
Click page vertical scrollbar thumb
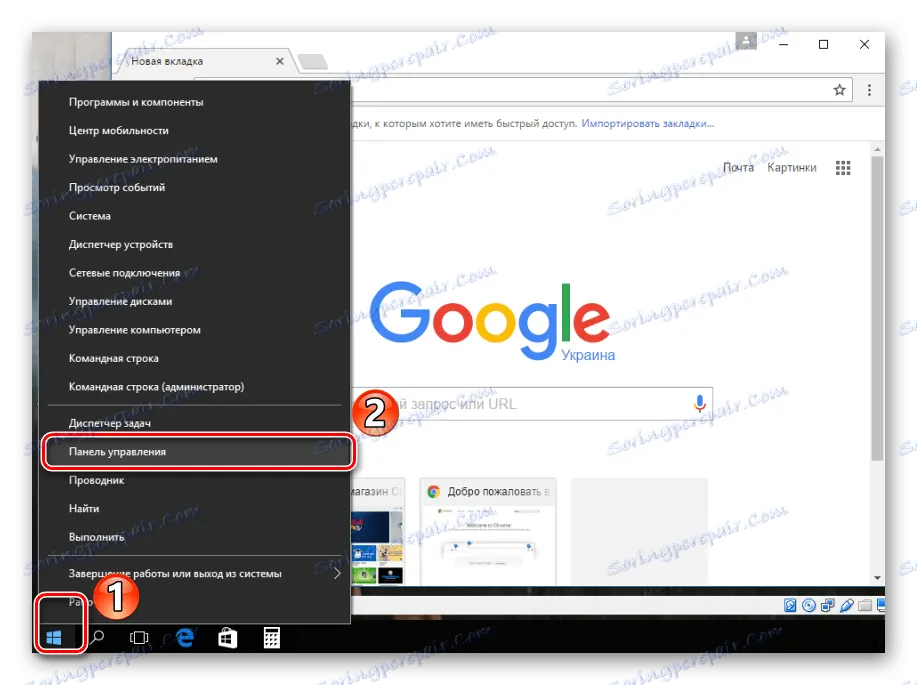[x=877, y=307]
